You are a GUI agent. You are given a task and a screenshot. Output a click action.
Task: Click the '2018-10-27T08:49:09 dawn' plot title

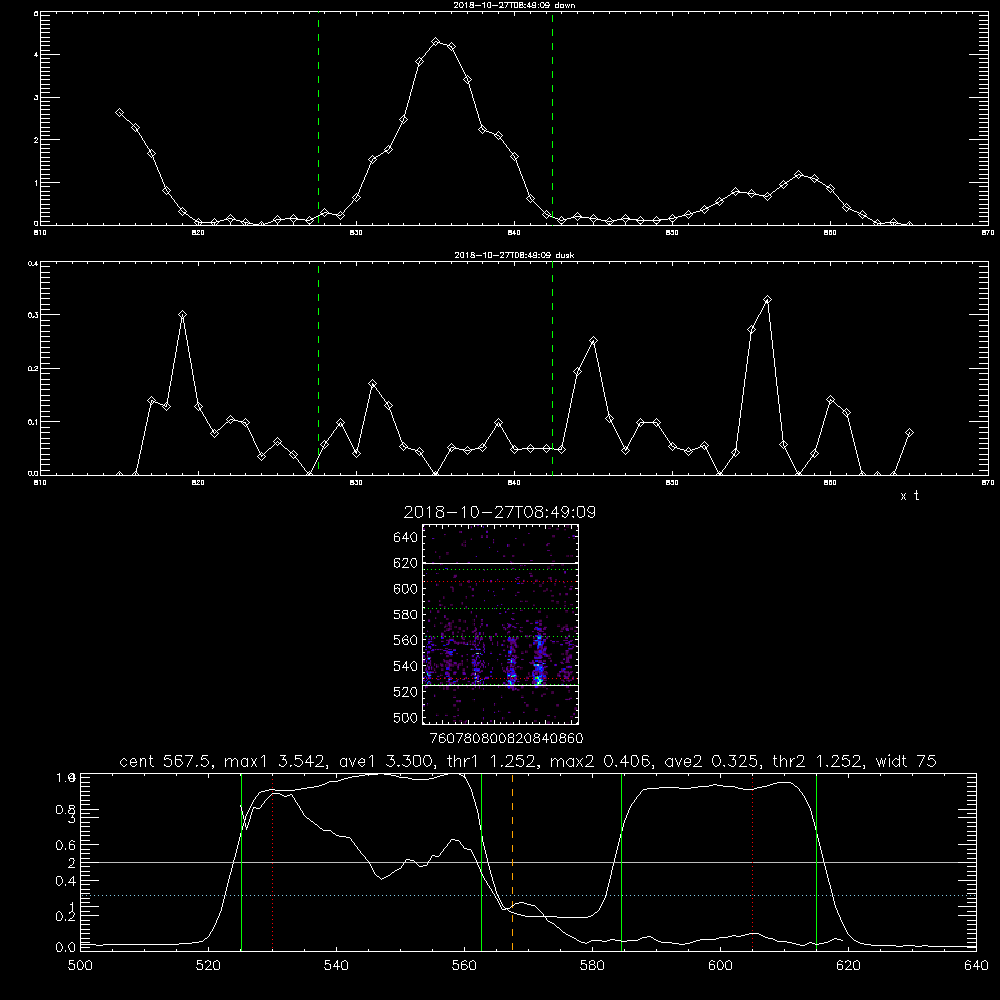(x=514, y=5)
